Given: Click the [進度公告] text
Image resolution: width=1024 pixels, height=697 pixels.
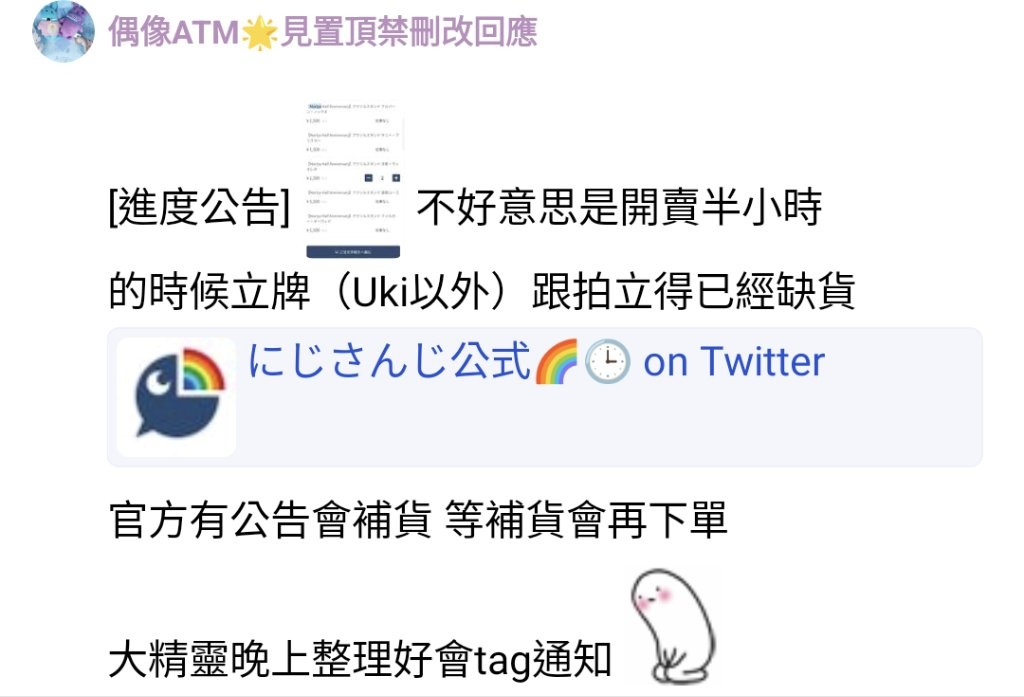Looking at the screenshot, I should (x=200, y=208).
